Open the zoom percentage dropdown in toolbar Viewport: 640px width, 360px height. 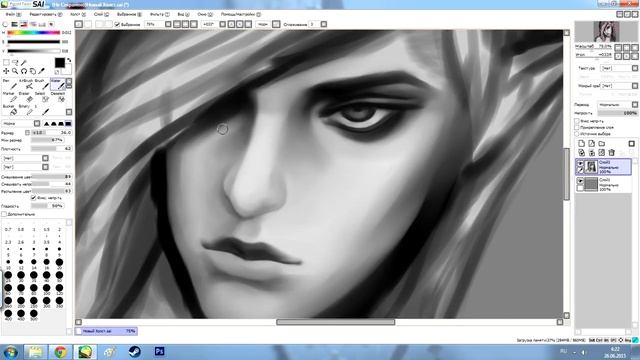click(x=168, y=24)
